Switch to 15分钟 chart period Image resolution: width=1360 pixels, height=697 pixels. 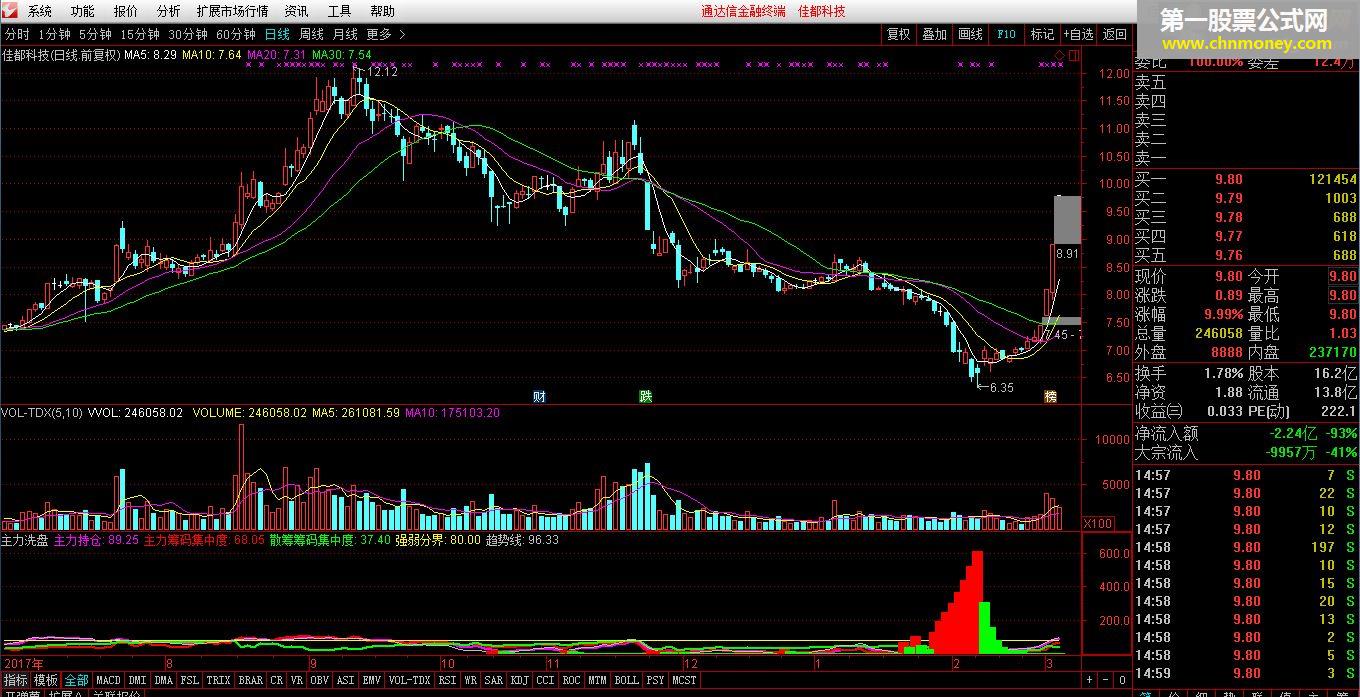(140, 34)
